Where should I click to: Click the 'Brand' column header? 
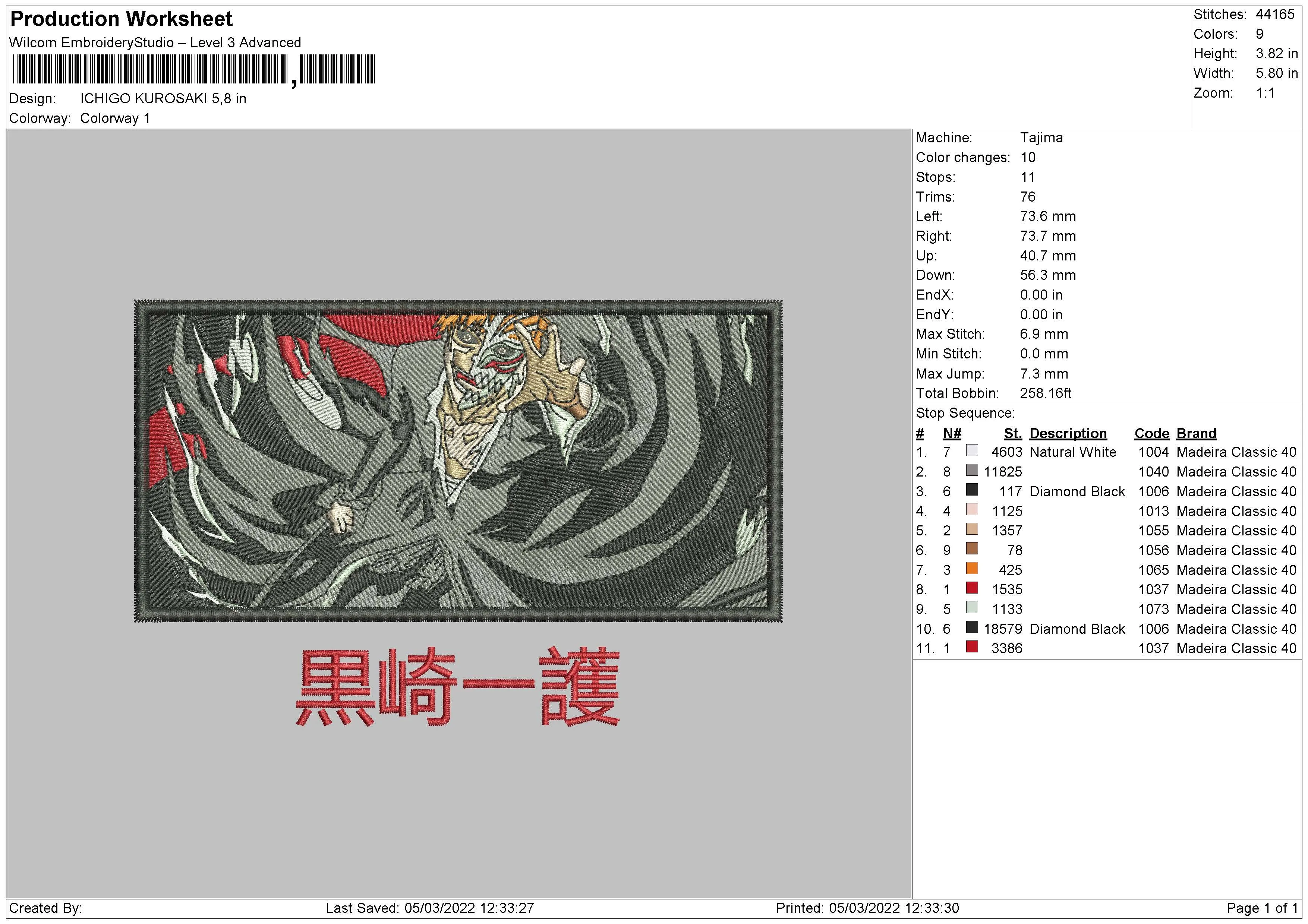1196,433
